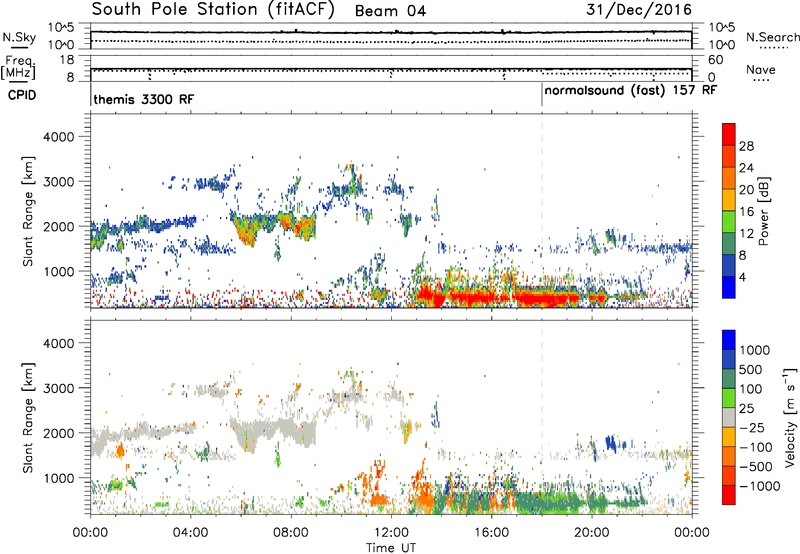
Task: Click the 'N.Sky' legend label
Action: (x=19, y=37)
